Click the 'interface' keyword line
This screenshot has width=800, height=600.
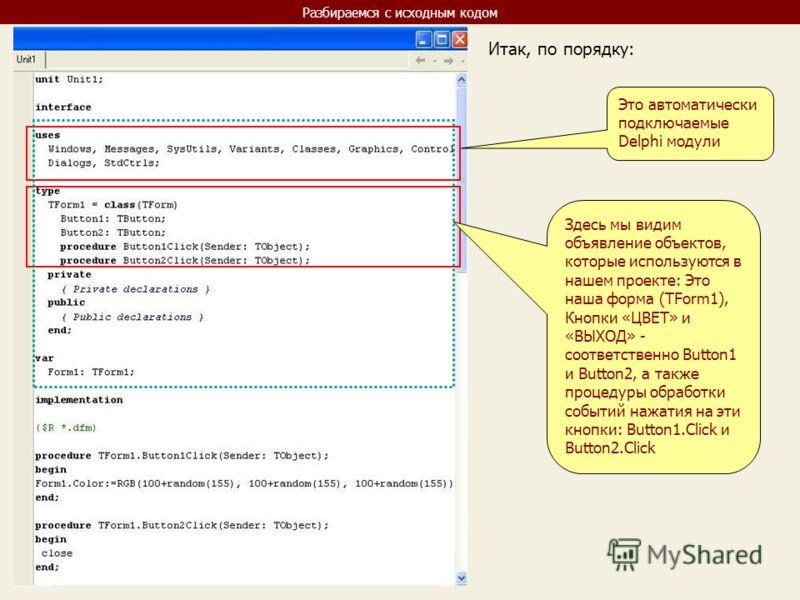[x=63, y=107]
